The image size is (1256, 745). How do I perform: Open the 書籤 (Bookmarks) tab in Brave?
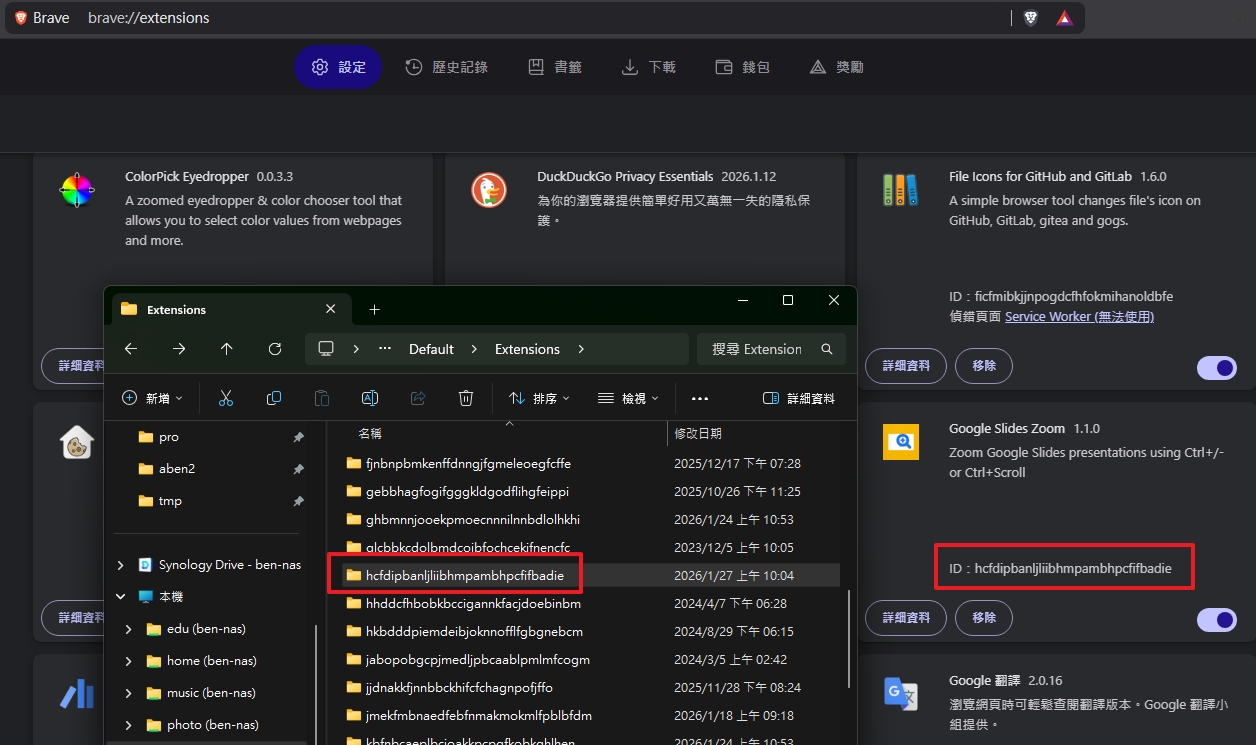coord(555,67)
